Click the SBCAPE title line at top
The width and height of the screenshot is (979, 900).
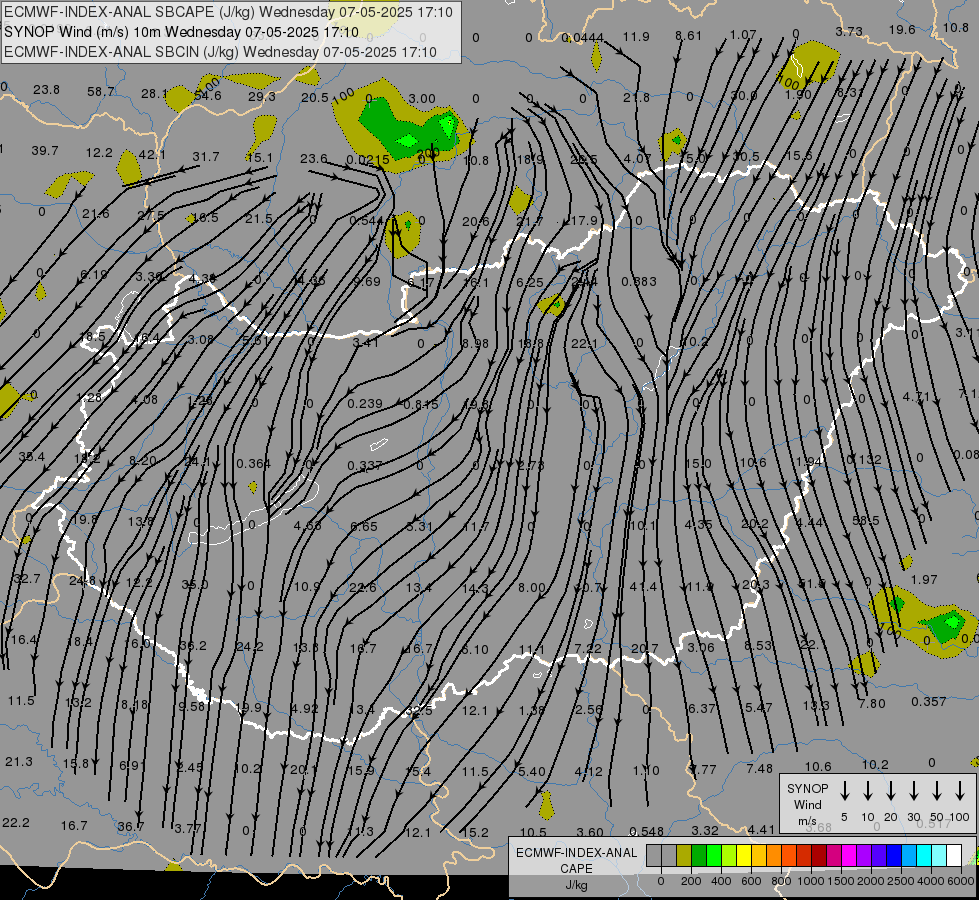click(x=229, y=12)
